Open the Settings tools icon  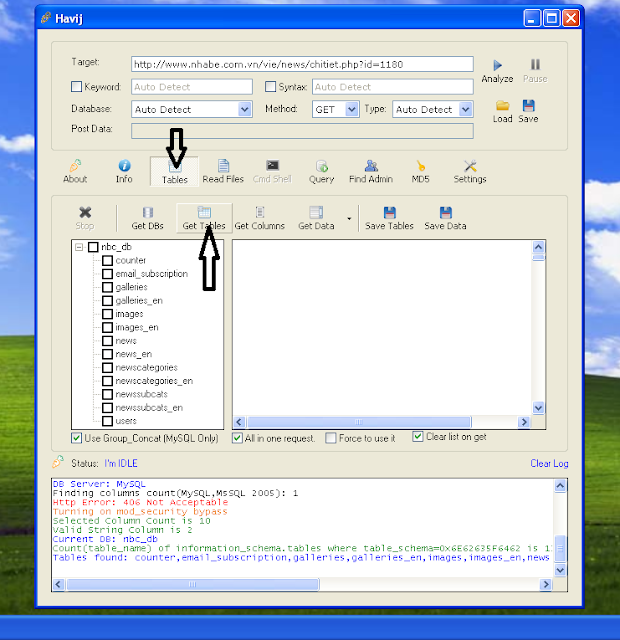470,166
